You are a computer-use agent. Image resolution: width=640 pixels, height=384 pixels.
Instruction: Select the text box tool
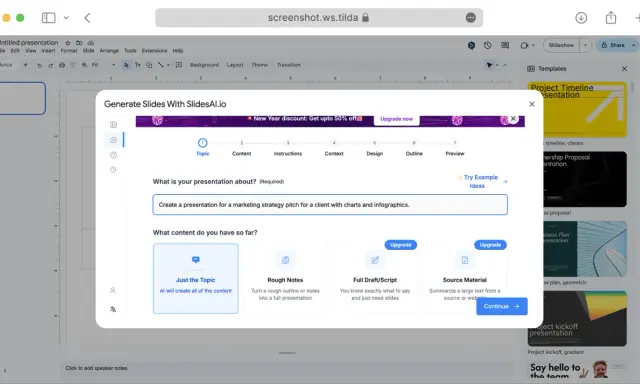pos(138,65)
